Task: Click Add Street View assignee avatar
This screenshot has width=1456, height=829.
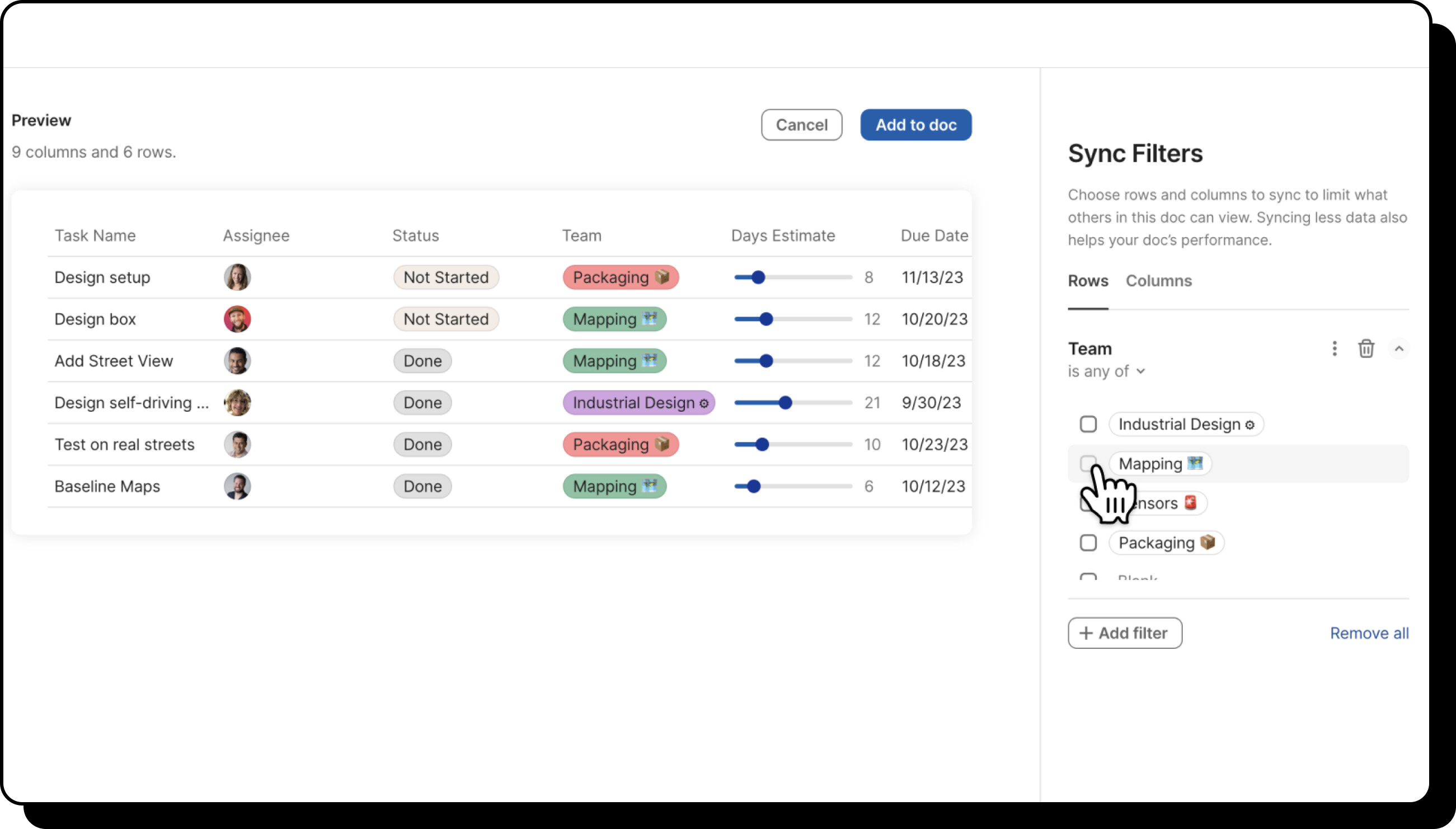Action: (237, 361)
